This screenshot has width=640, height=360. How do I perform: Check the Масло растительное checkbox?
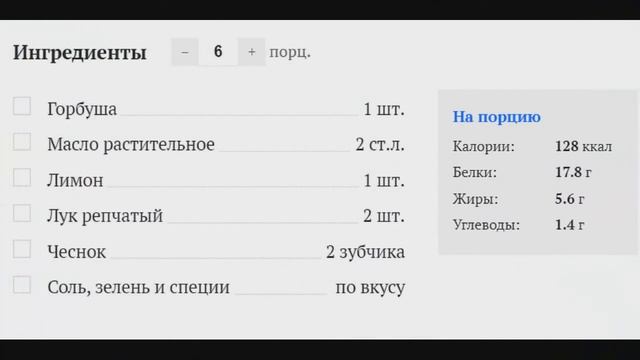22,142
